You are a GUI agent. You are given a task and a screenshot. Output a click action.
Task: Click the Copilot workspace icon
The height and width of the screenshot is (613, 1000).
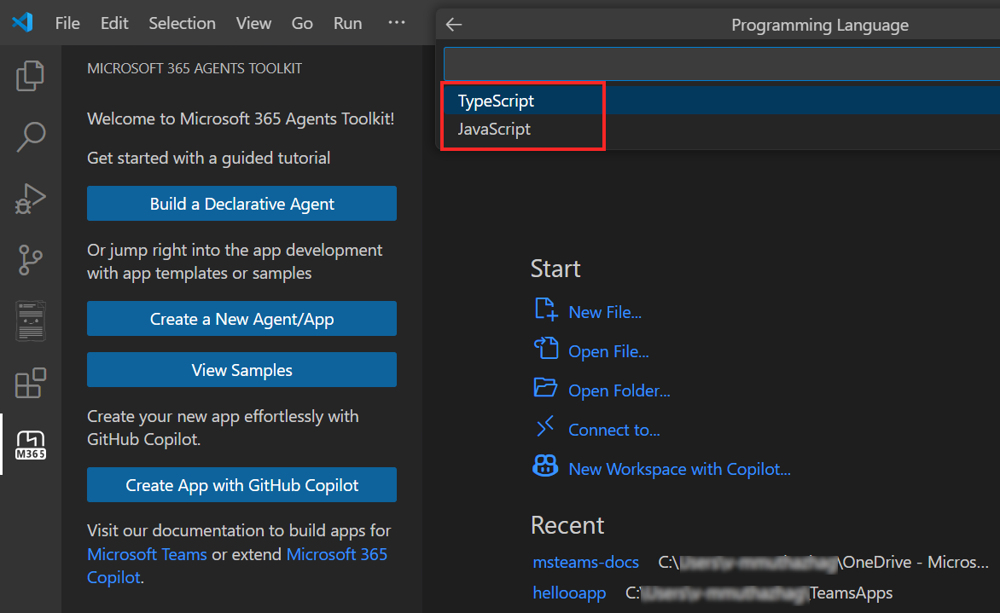545,466
